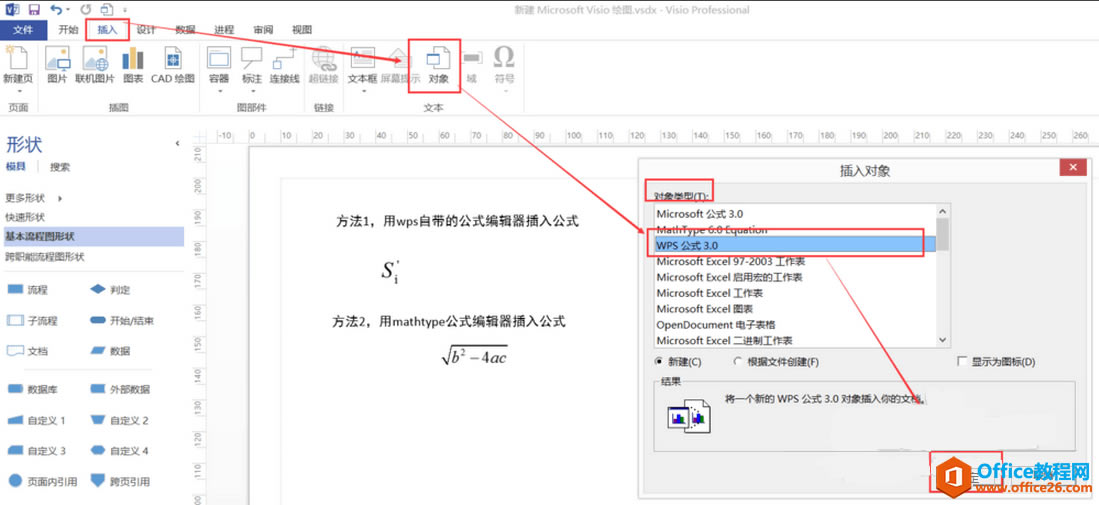Expand the 新建页 dropdown arrow

[19, 90]
